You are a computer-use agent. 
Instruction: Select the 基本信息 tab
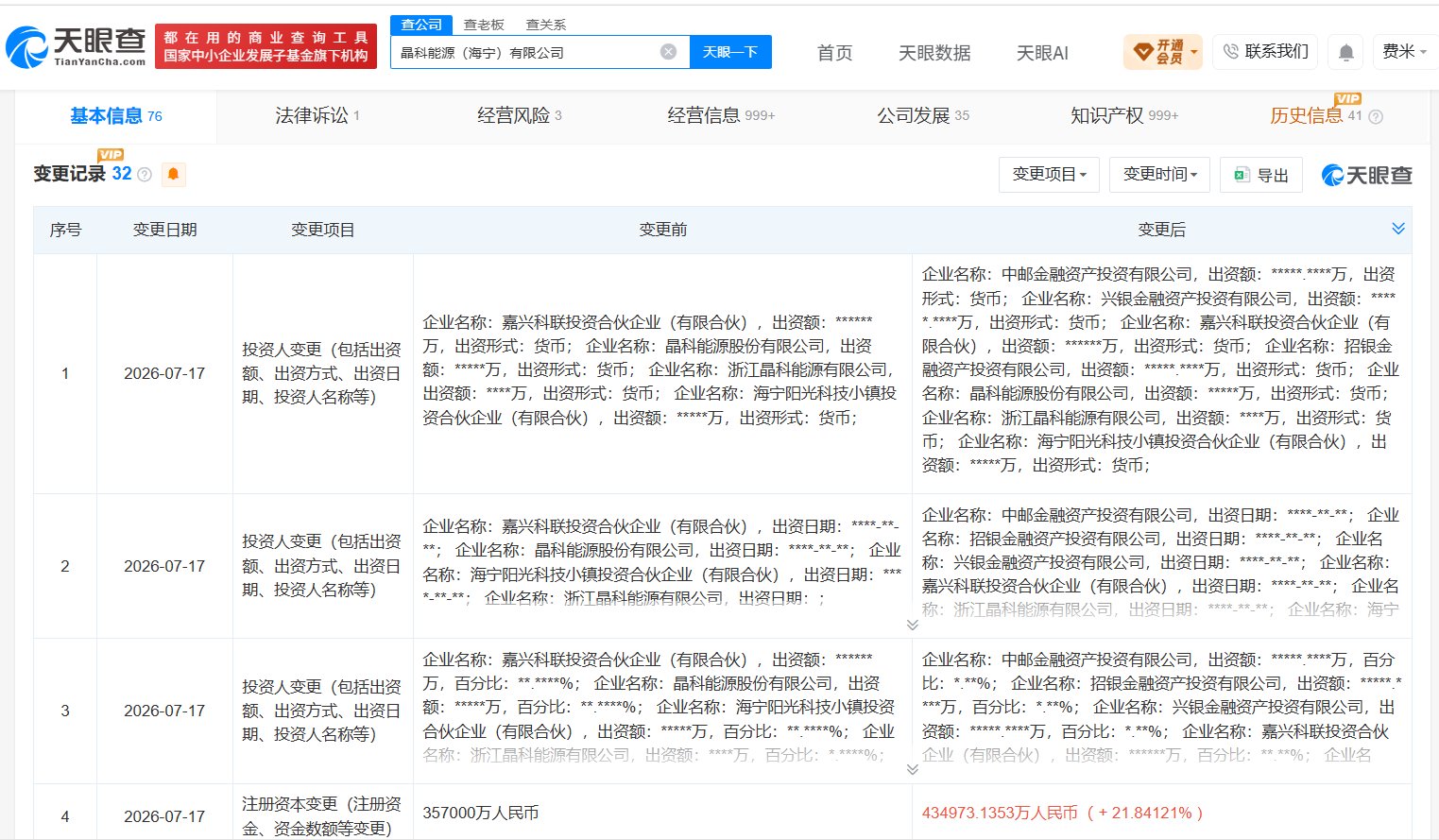point(115,116)
